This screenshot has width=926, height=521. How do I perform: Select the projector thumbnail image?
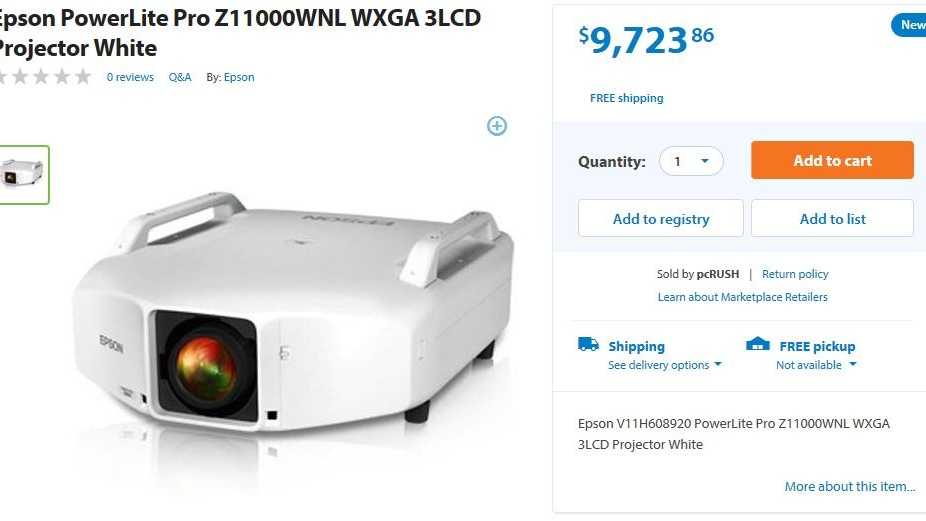24,175
